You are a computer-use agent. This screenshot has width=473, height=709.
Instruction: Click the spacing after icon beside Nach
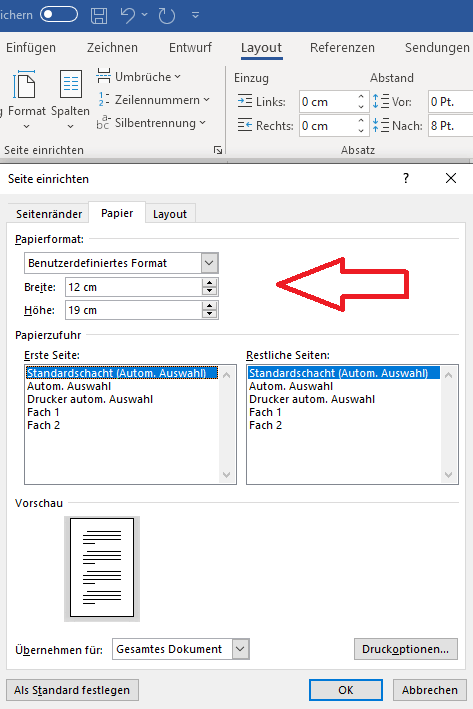380,125
